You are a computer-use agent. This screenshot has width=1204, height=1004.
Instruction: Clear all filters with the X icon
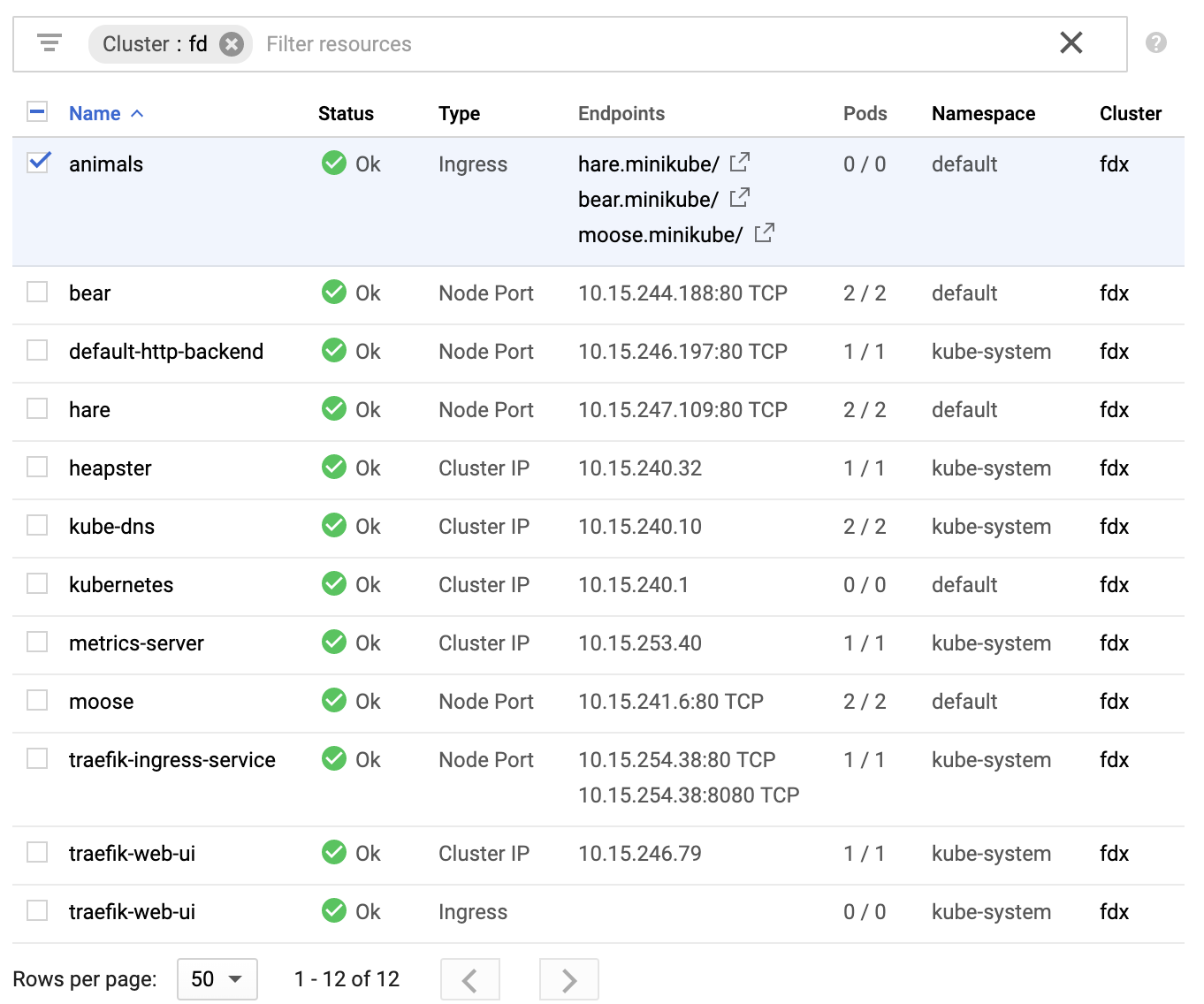tap(1071, 42)
